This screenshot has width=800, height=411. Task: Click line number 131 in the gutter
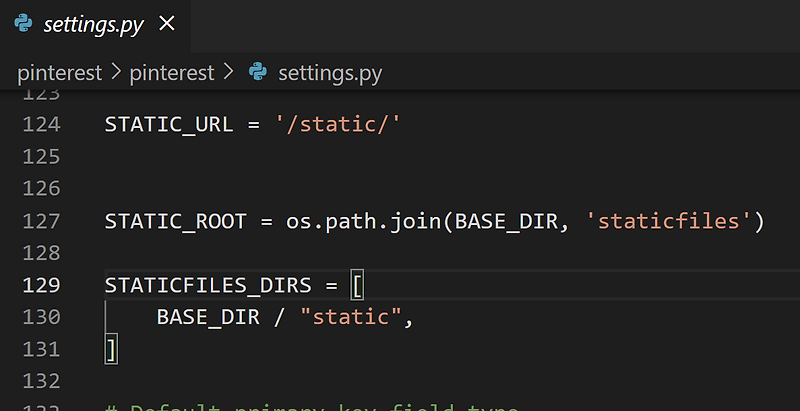41,349
